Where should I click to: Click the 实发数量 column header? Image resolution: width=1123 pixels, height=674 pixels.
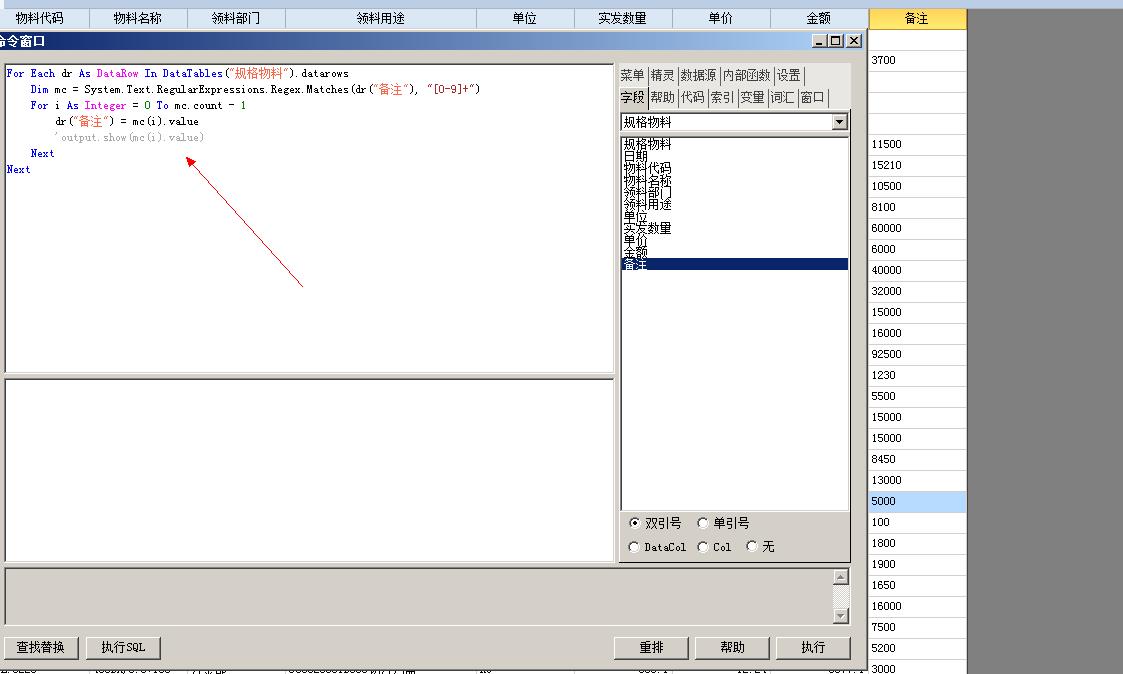623,19
